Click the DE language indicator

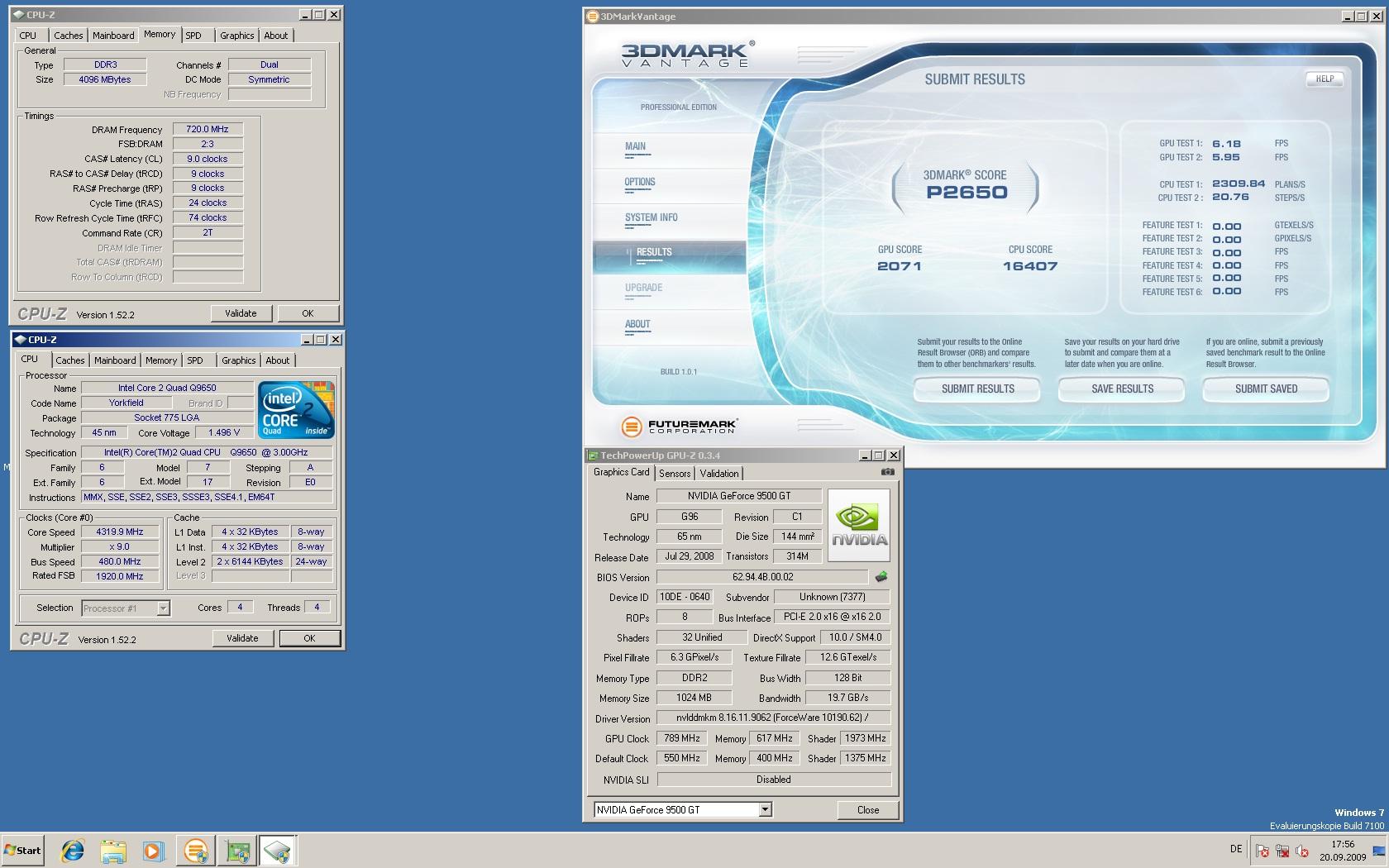[x=1236, y=849]
